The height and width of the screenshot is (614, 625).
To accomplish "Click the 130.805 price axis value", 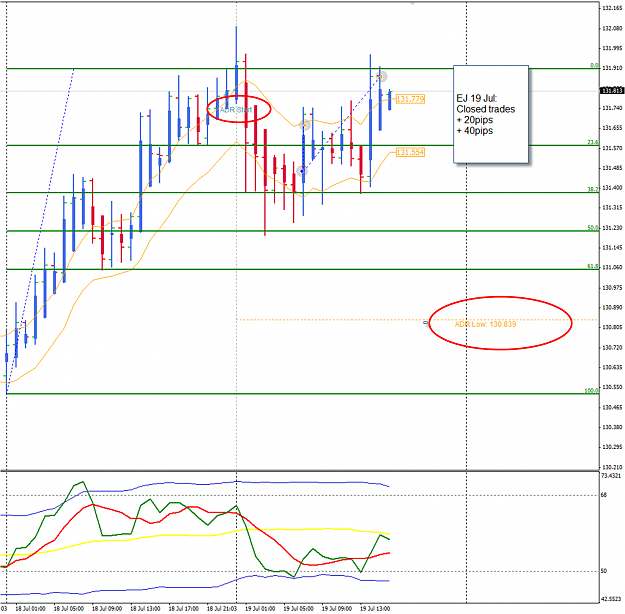I will click(x=612, y=327).
